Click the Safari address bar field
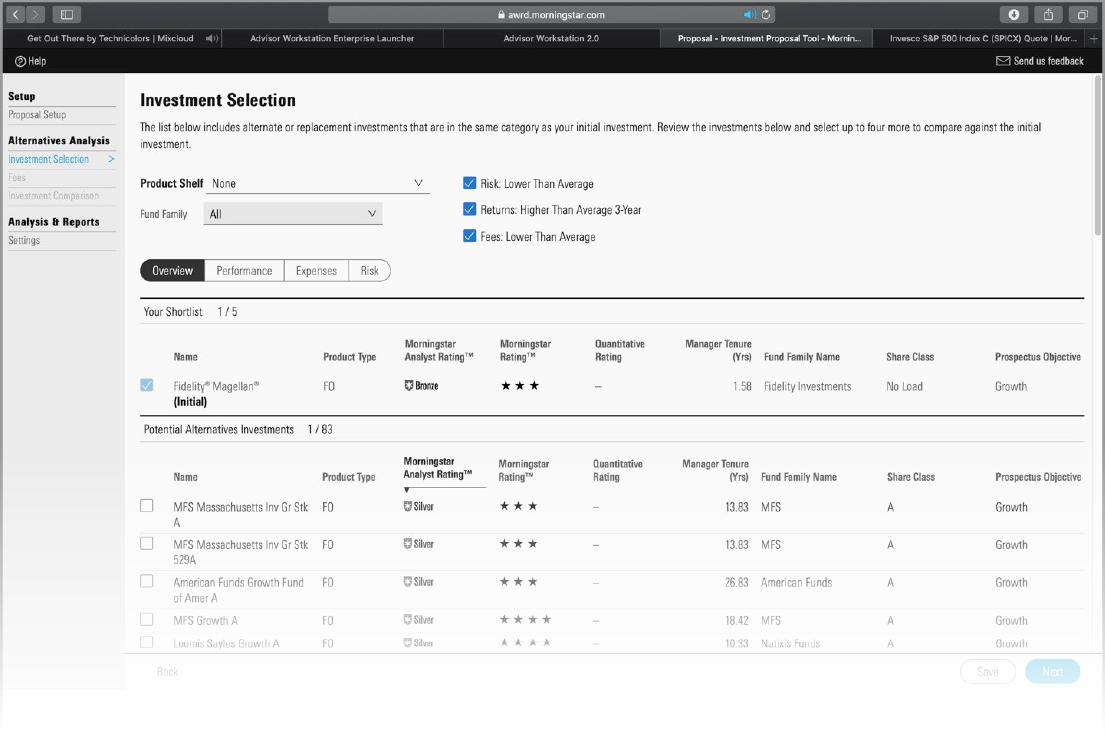The width and height of the screenshot is (1105, 733). [x=552, y=15]
